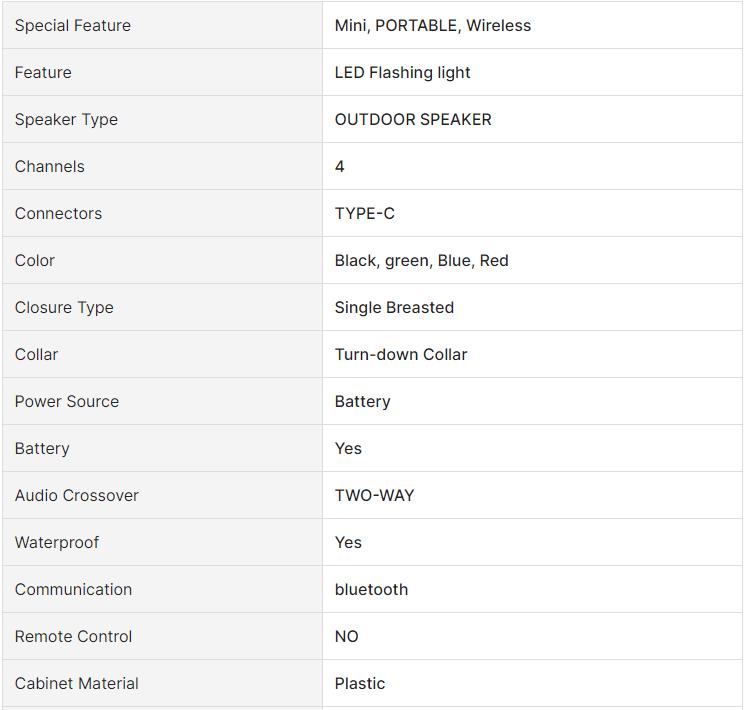Click the 'Speaker Type' row label
Viewport: 744px width, 710px height.
pos(66,119)
